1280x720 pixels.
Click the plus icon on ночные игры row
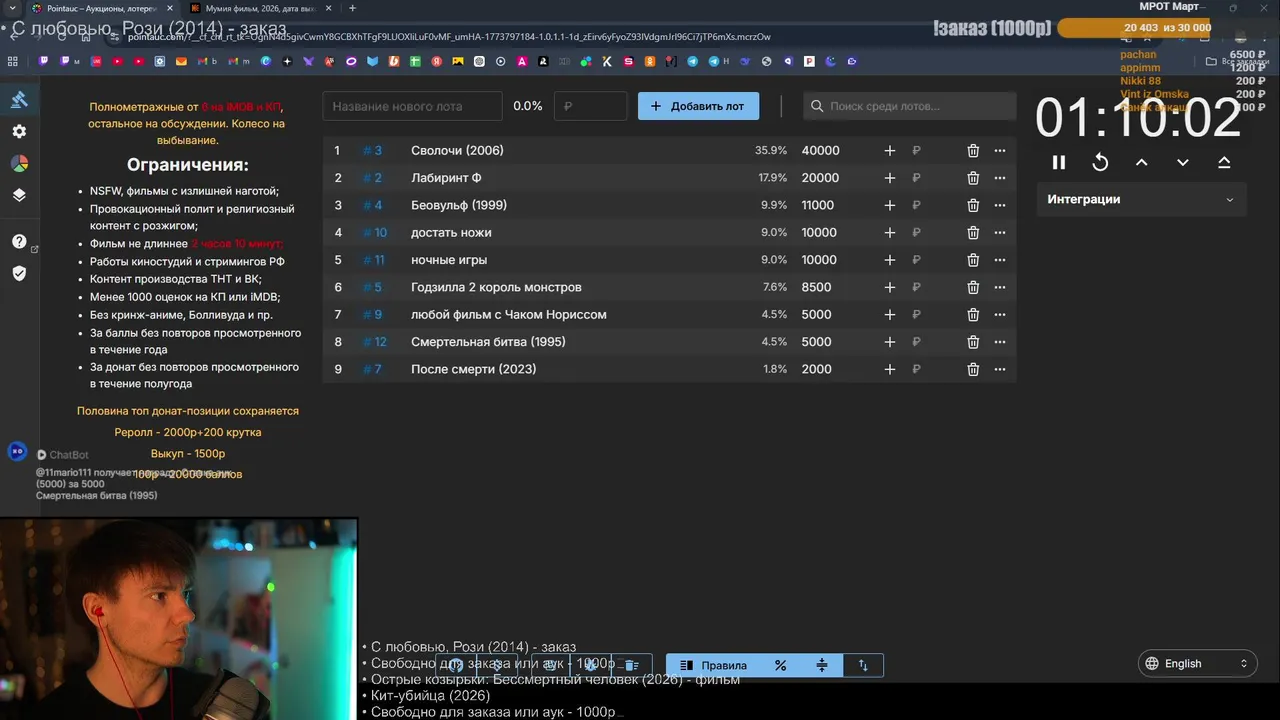point(890,260)
